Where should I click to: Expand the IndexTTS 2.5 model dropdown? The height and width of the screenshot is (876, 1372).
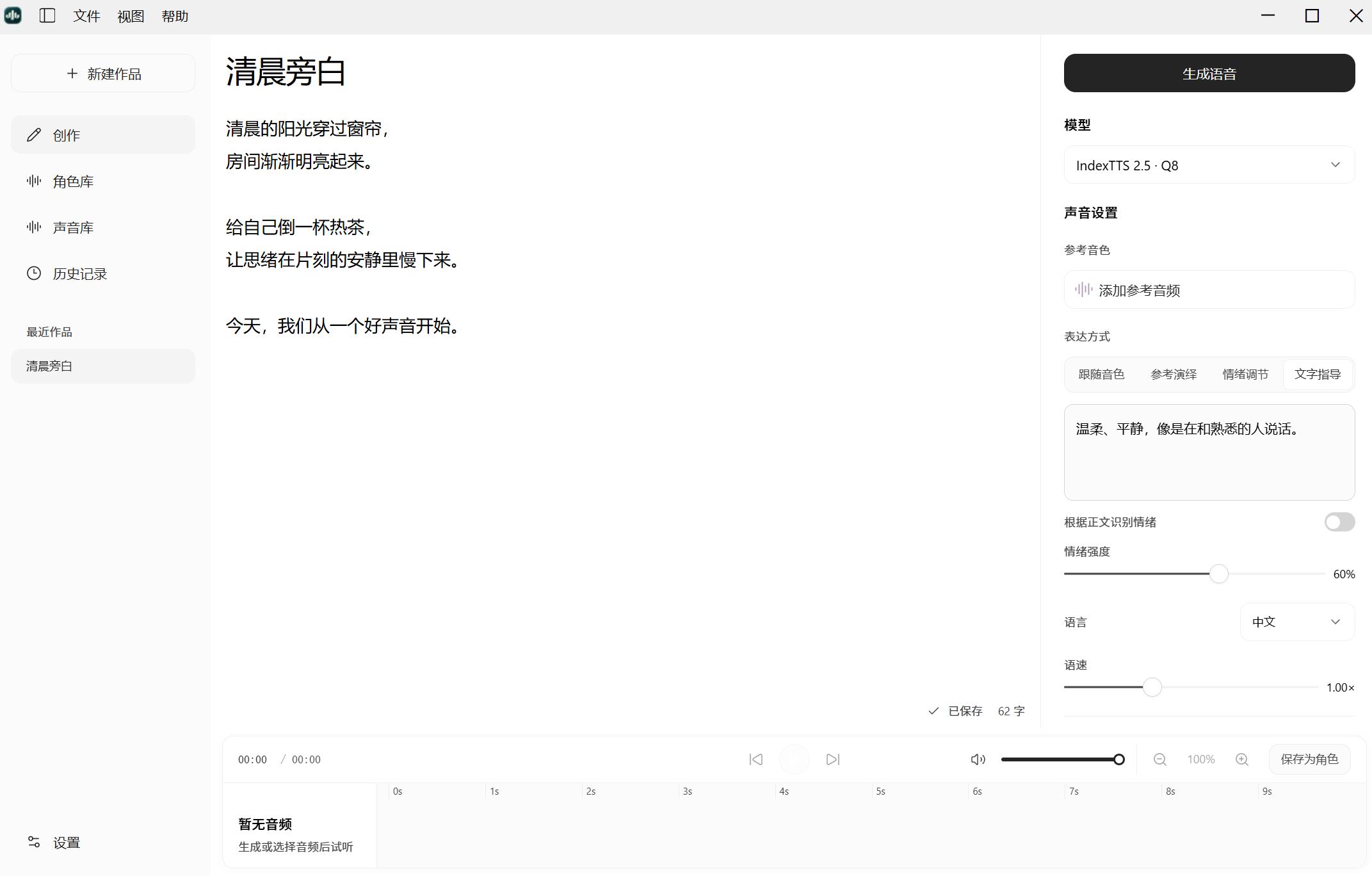[1209, 165]
